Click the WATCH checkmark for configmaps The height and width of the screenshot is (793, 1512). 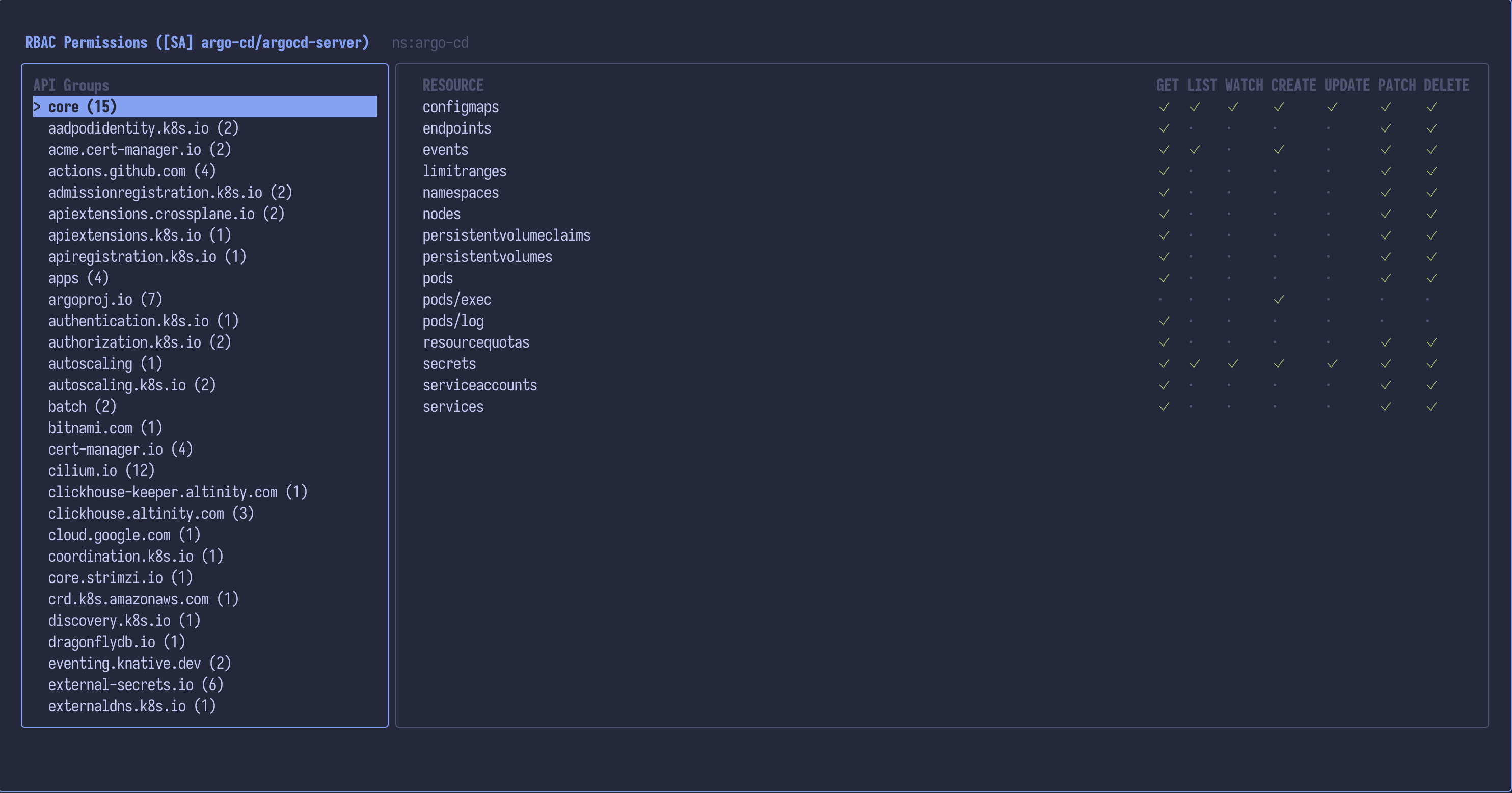1233,107
